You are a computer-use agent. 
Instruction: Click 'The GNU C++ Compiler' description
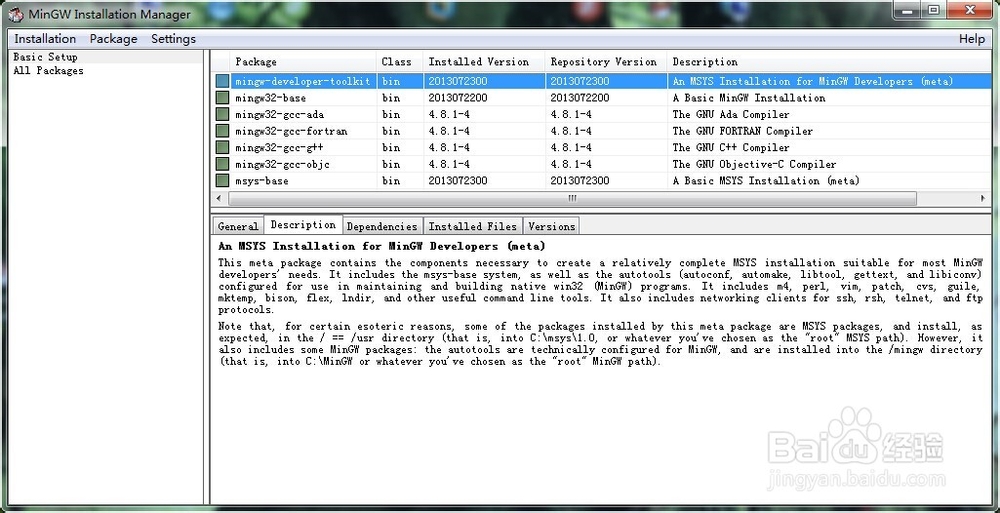731,147
